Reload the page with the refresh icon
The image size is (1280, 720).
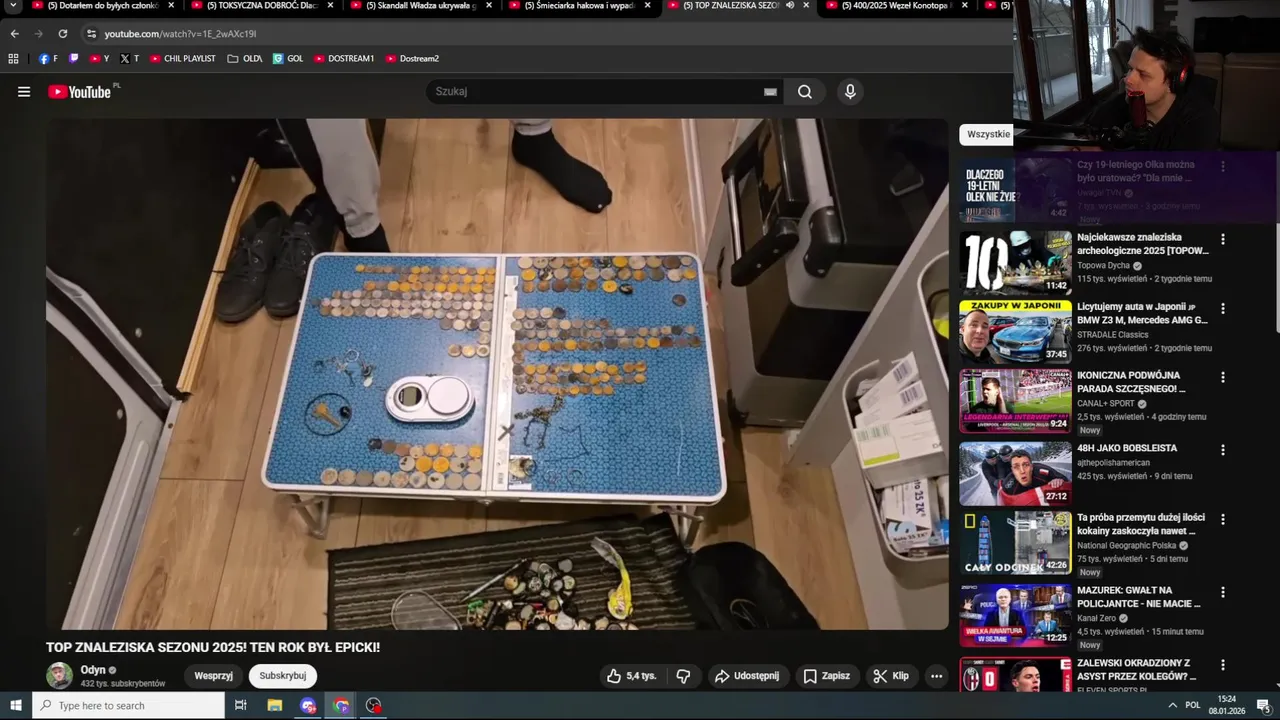click(x=63, y=34)
